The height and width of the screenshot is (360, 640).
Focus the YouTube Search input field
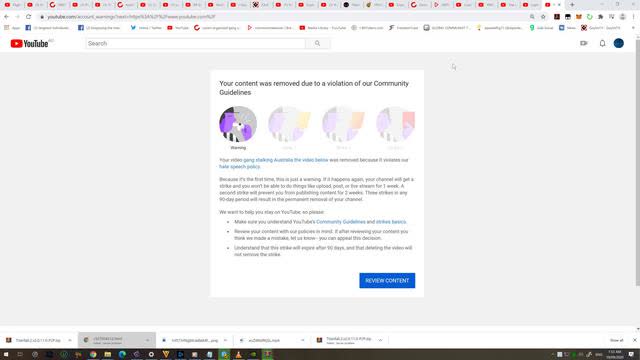(x=195, y=43)
